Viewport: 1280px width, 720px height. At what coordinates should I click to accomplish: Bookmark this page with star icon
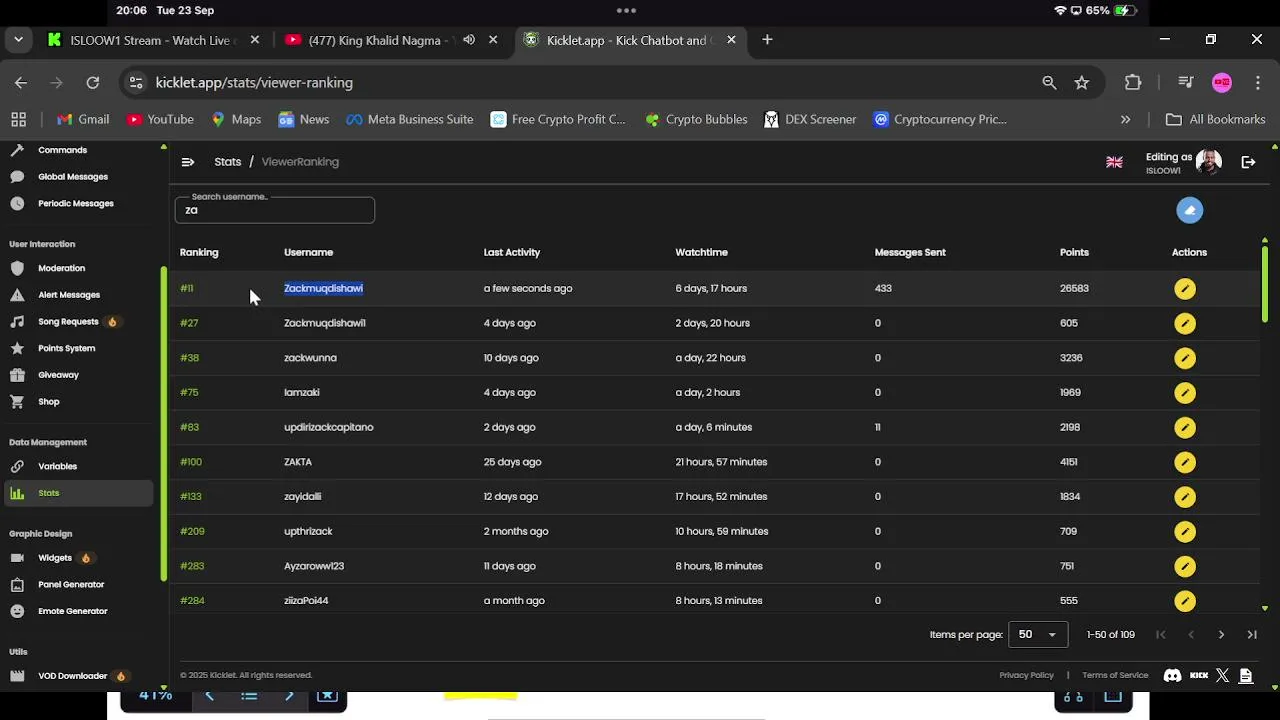pos(1081,83)
